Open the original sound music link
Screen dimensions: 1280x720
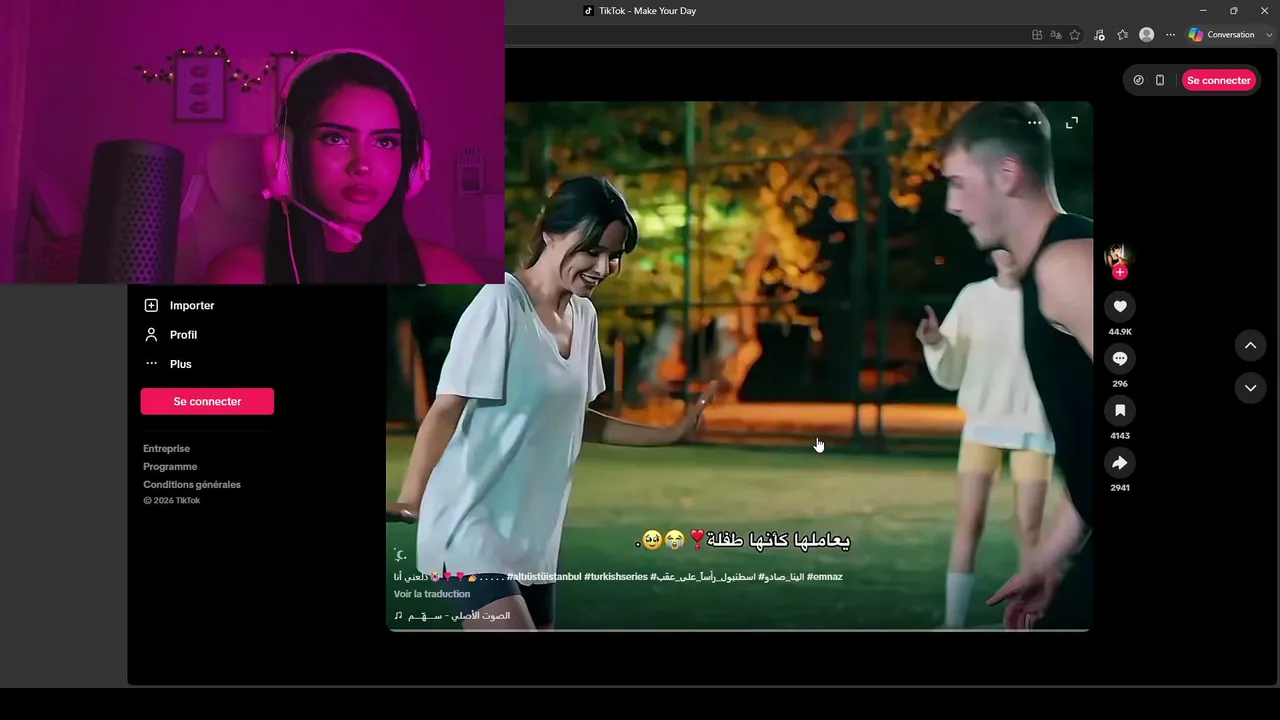[x=452, y=616]
